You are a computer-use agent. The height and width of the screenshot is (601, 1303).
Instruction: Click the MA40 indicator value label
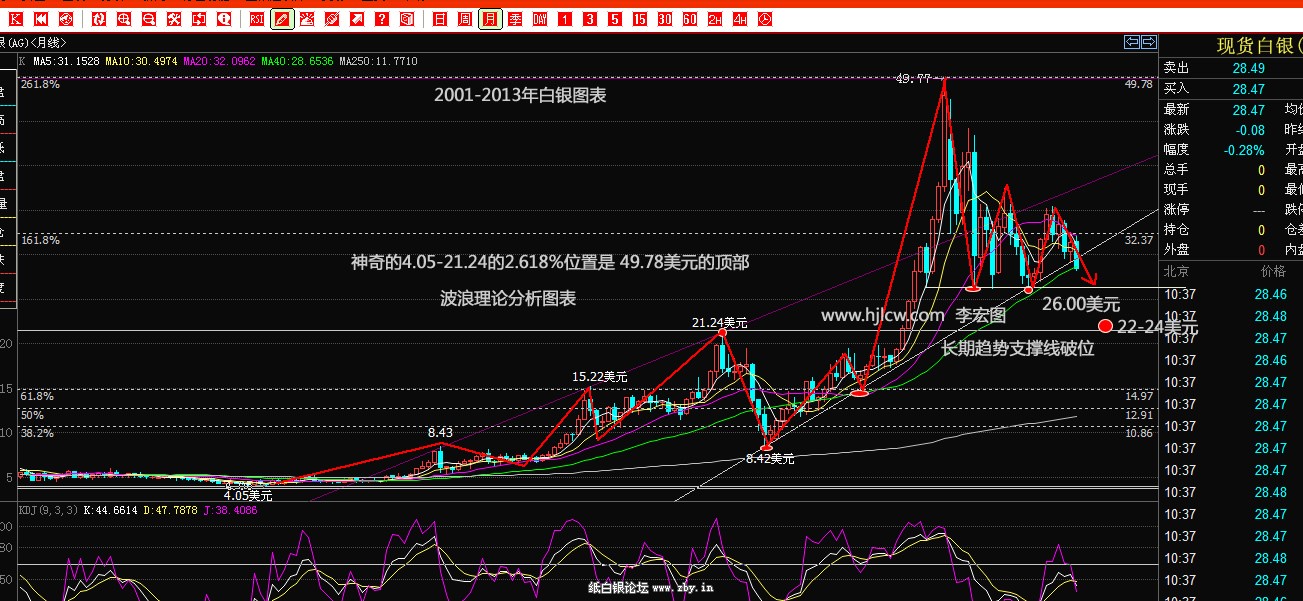[297, 62]
